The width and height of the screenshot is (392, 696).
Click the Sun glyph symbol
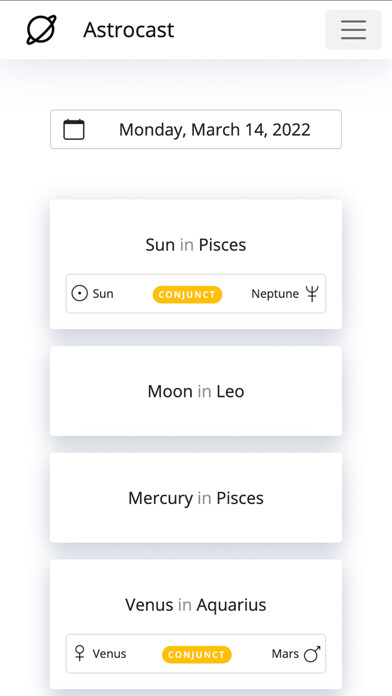pos(79,294)
